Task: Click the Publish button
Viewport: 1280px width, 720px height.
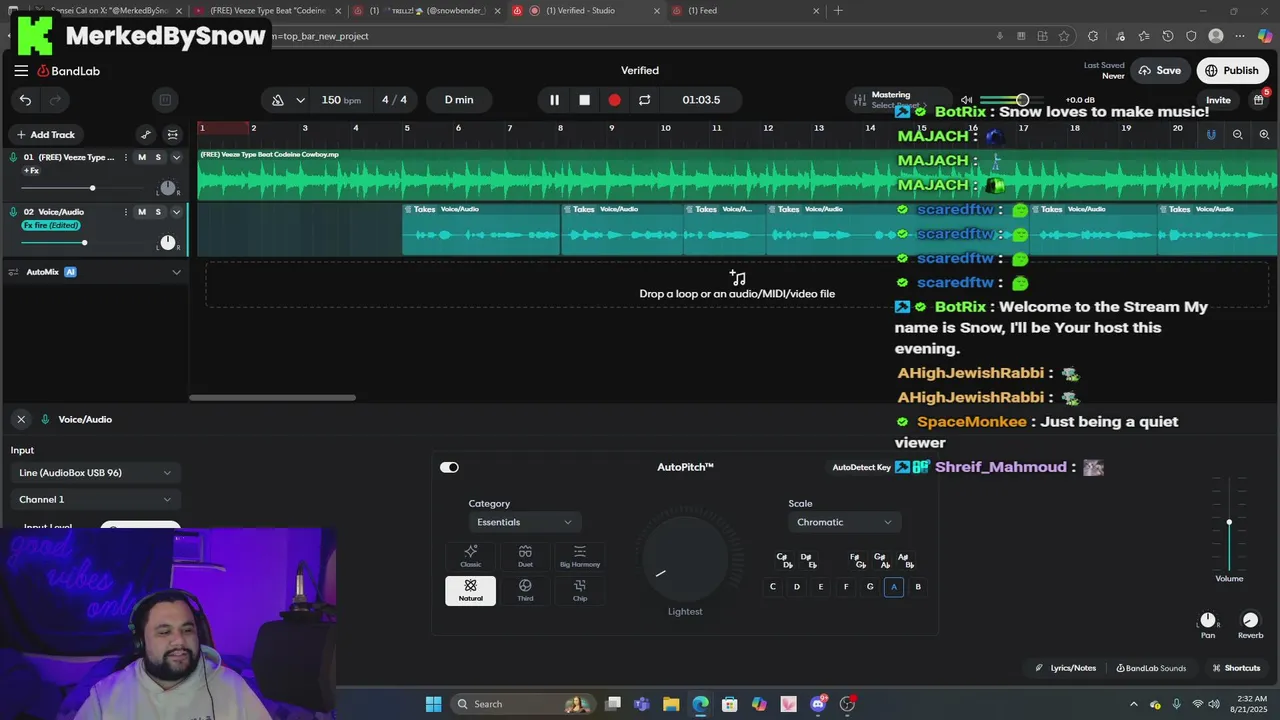Action: click(1232, 71)
